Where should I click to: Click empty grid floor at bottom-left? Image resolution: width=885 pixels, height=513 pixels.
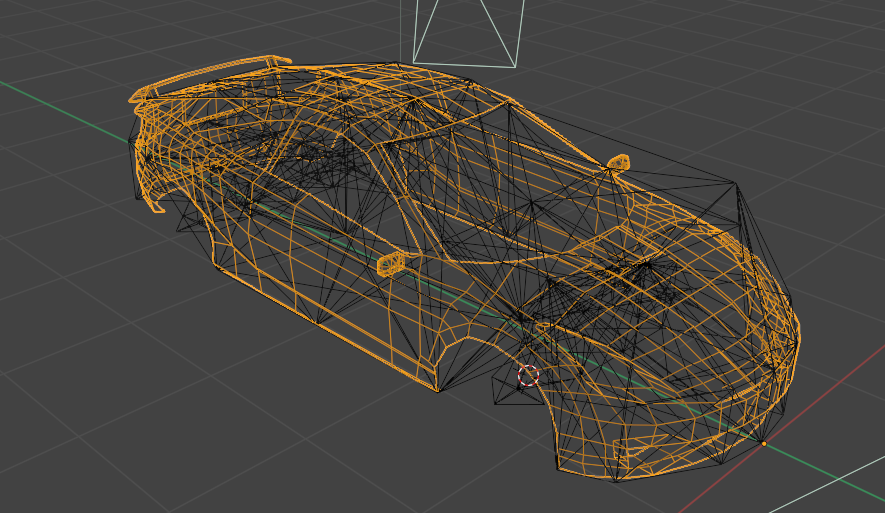pos(100,420)
